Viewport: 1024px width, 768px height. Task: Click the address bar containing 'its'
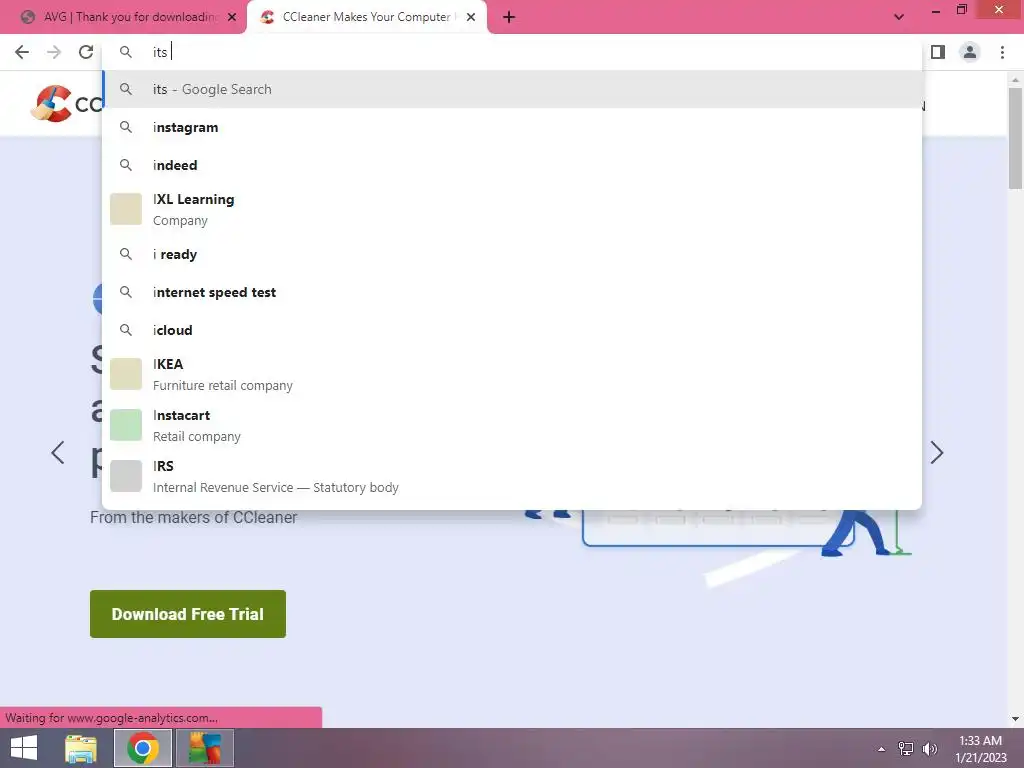click(x=512, y=52)
